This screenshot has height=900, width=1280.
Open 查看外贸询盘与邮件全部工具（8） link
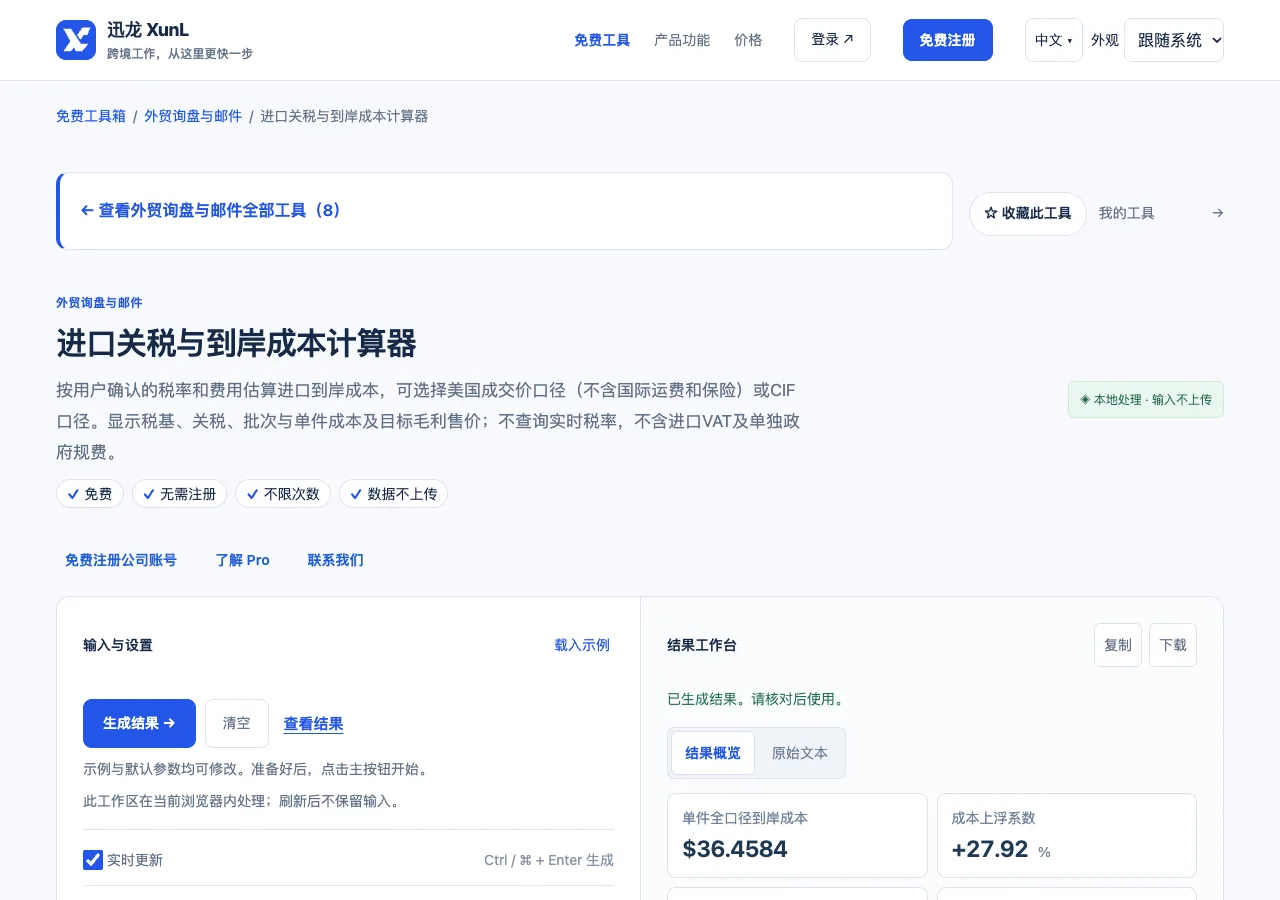click(211, 211)
